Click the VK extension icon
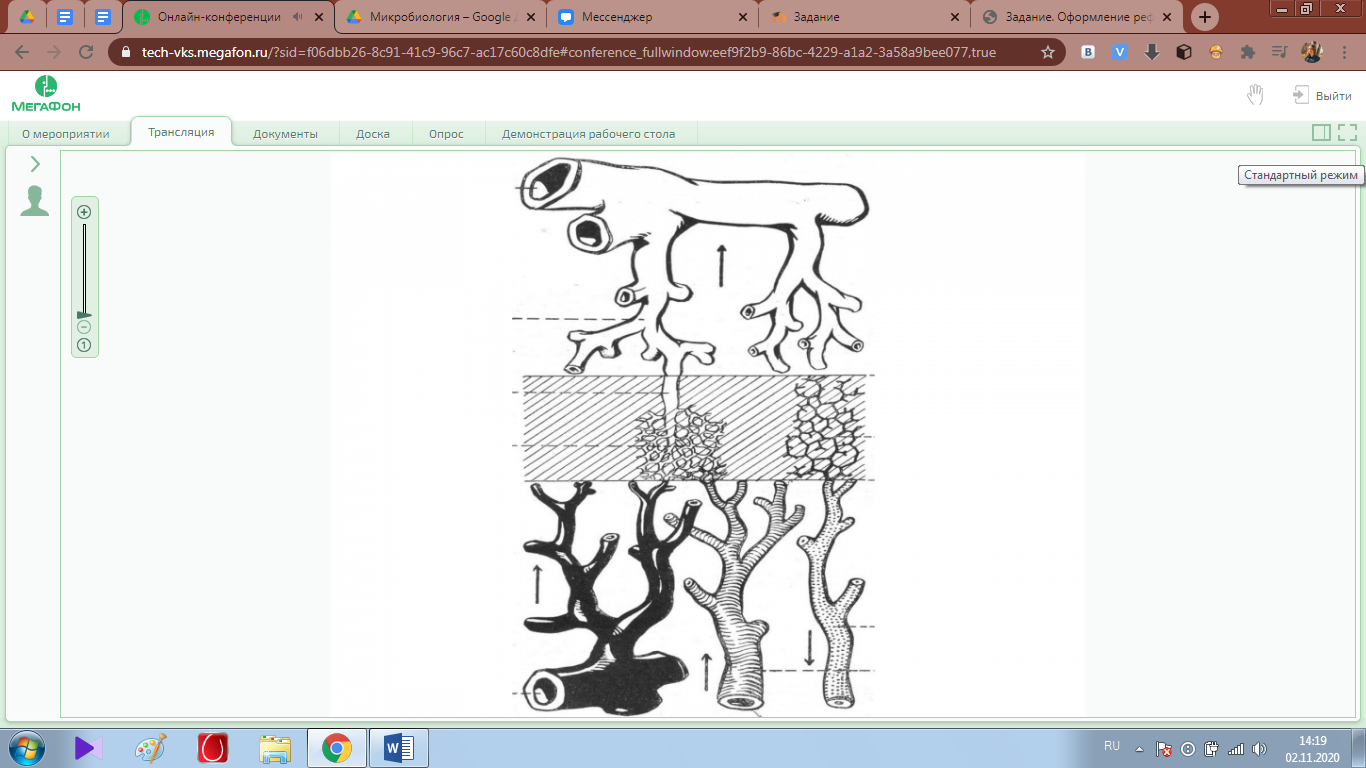Image resolution: width=1366 pixels, height=768 pixels. [1088, 52]
